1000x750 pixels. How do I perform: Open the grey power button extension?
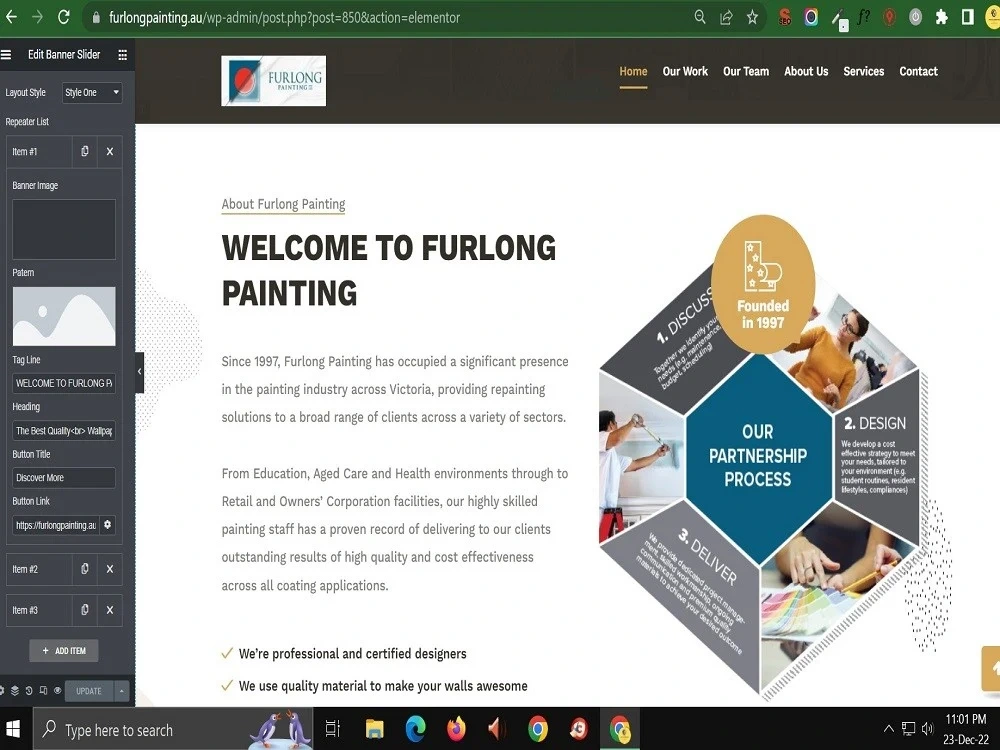(x=915, y=17)
